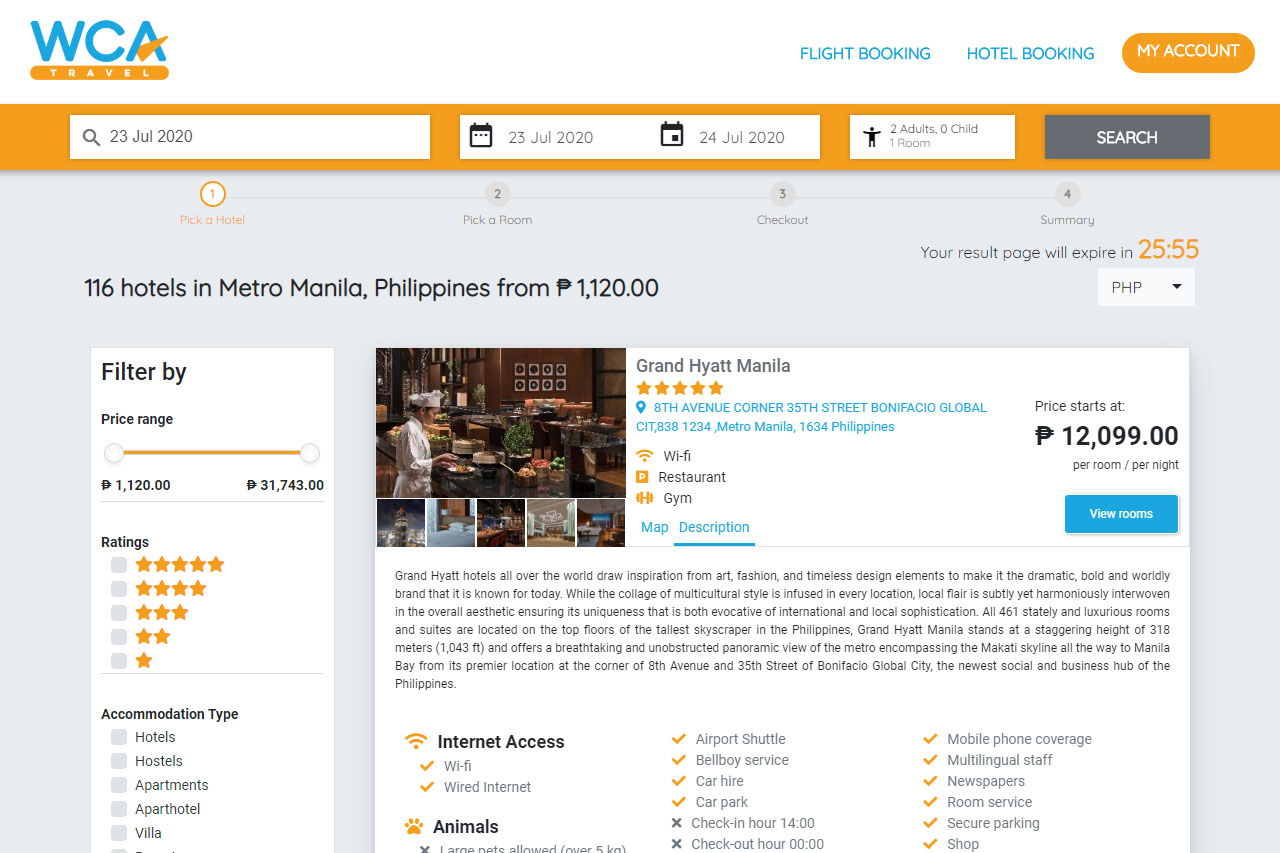This screenshot has width=1280, height=853.
Task: Click the Wi-fi icon under Grand Hyatt Manila
Action: (645, 456)
